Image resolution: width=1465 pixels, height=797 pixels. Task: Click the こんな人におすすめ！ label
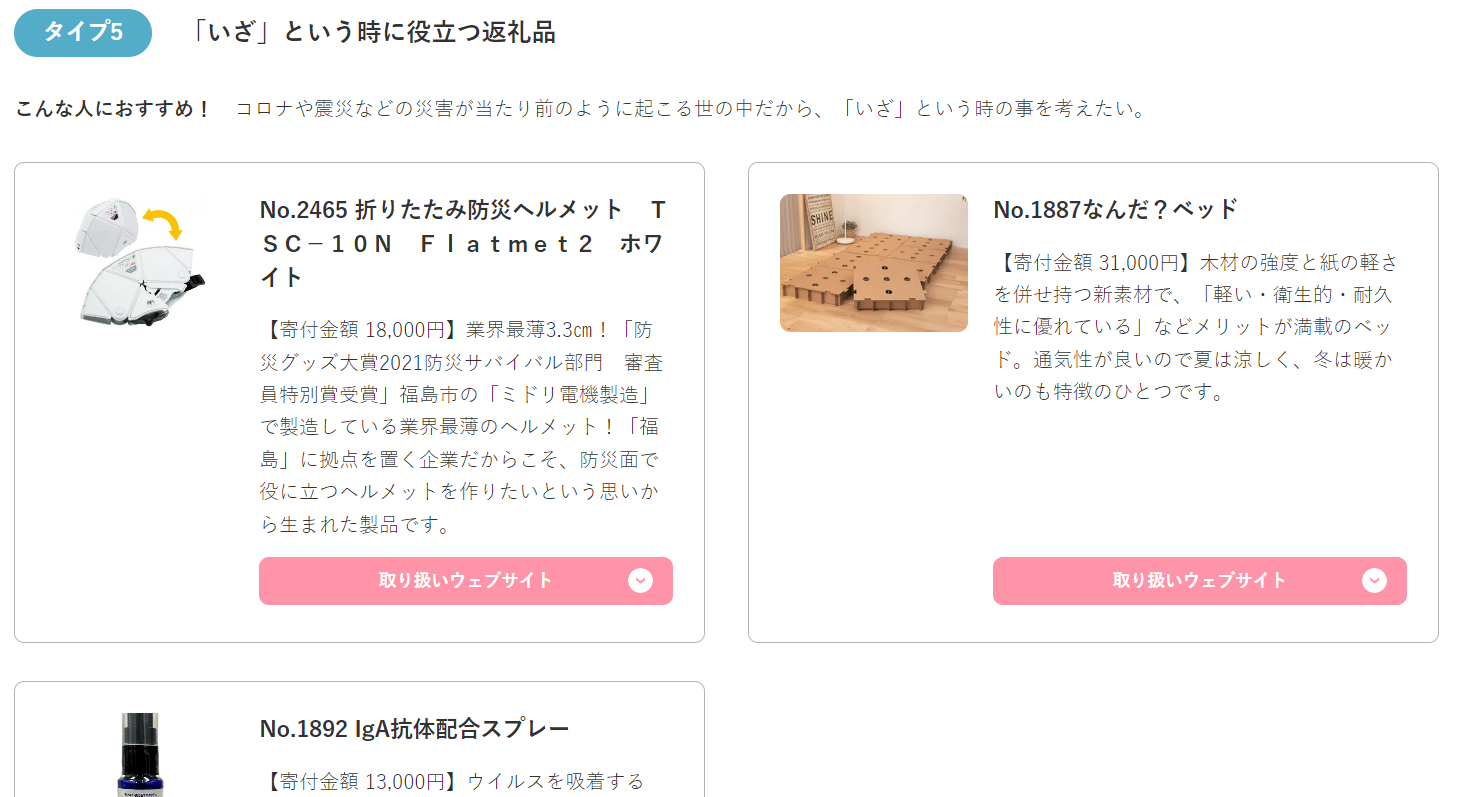click(x=113, y=108)
